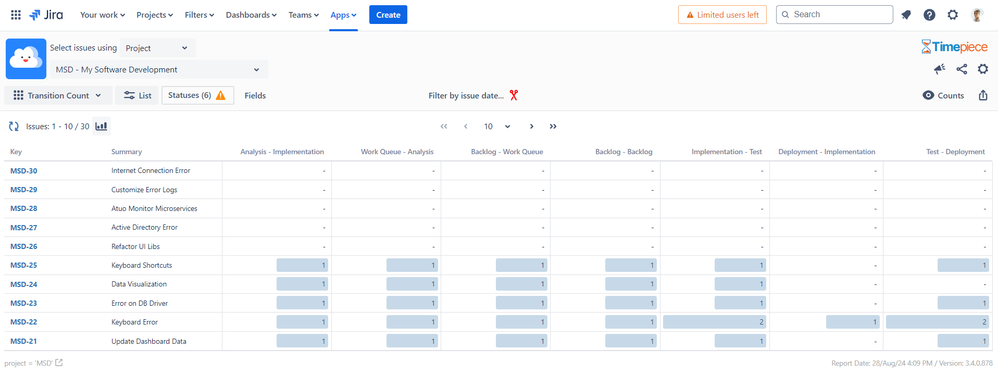The image size is (998, 374).
Task: Click summary Atuo Monitor Microservices
Action: 154,209
